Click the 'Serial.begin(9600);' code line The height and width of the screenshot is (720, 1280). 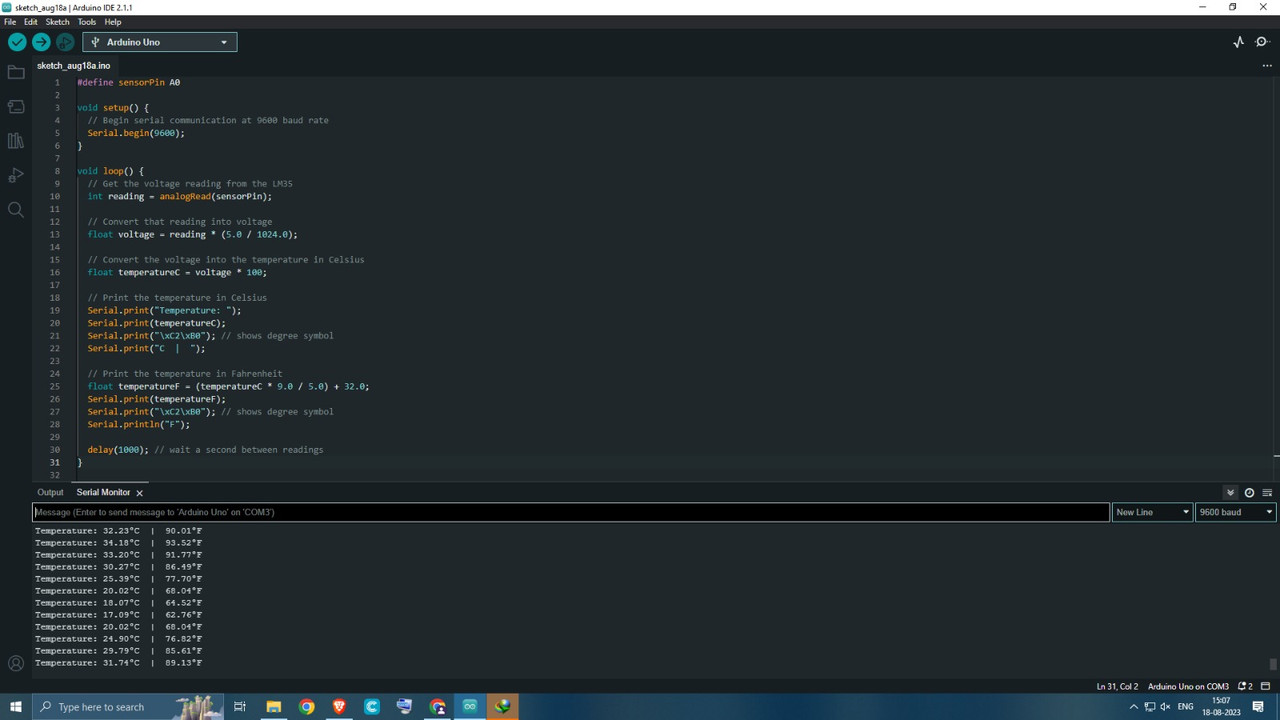coord(136,133)
